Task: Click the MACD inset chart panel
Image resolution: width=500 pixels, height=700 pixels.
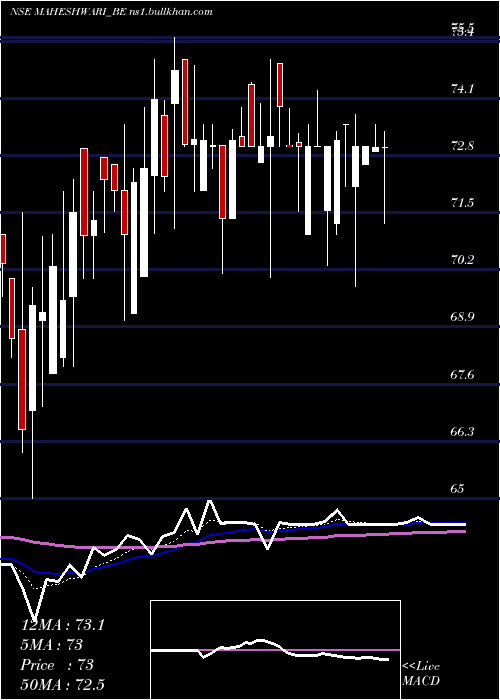Action: point(275,650)
